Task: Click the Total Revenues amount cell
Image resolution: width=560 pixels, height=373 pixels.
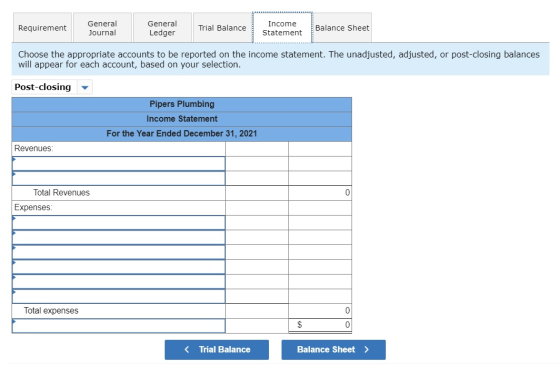Action: pos(320,193)
